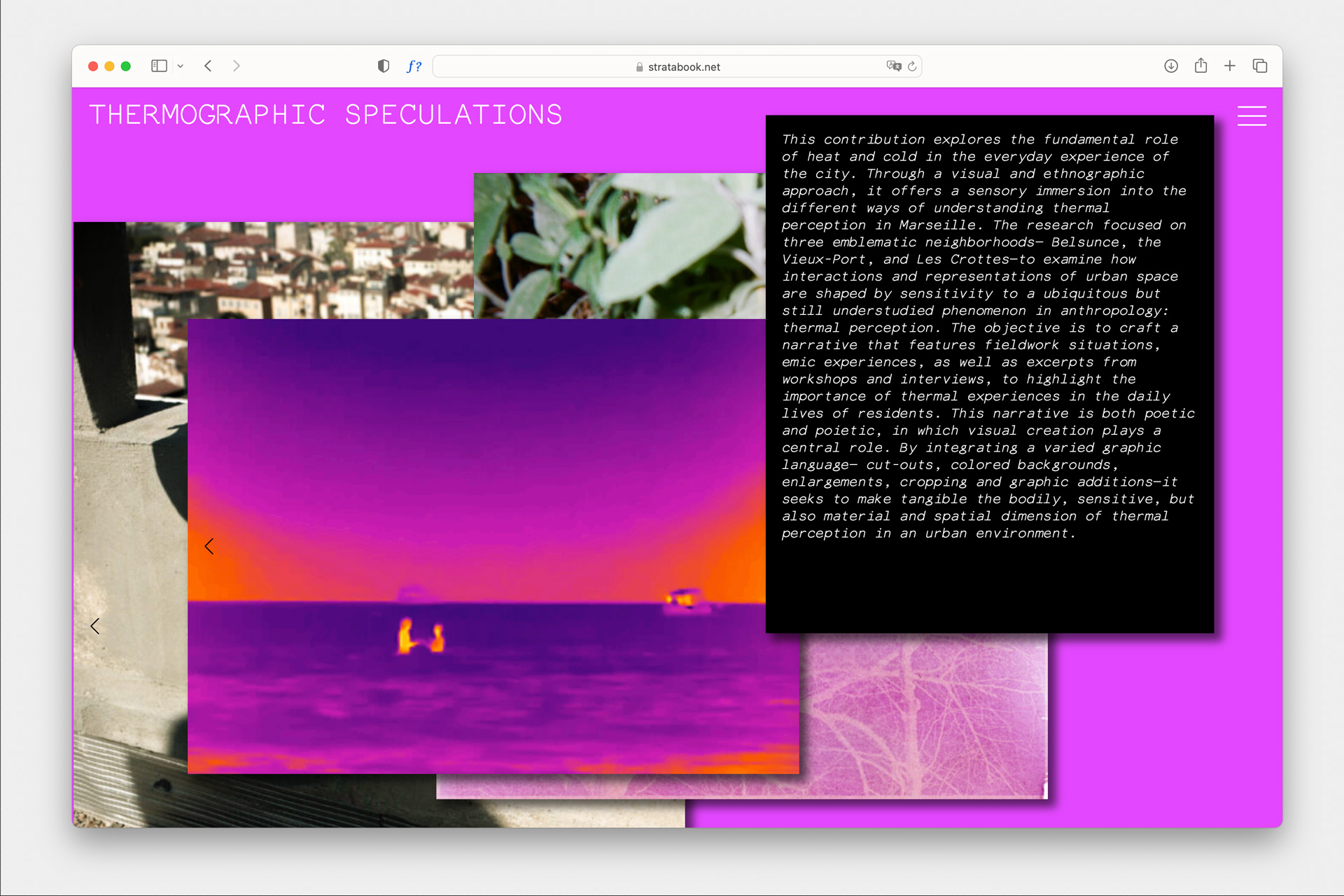Screen dimensions: 1344x896
Task: Open the hamburger menu icon
Action: pyautogui.click(x=1252, y=115)
